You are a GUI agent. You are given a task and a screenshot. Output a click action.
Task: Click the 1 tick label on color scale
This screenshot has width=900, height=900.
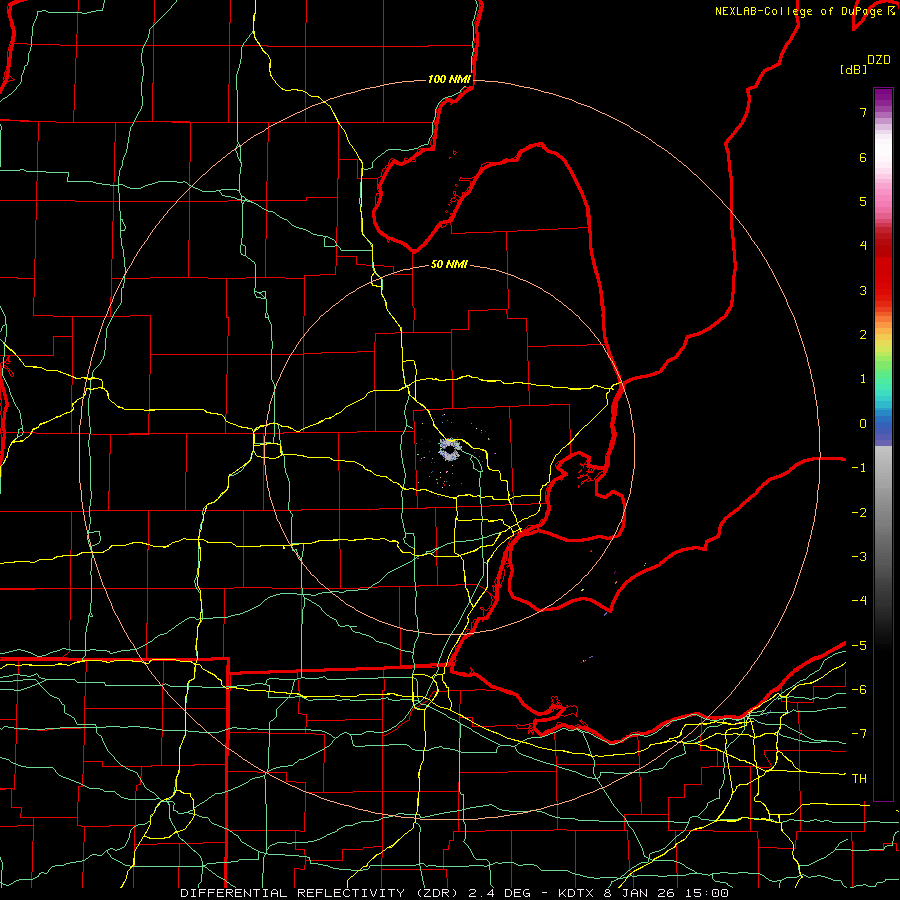(863, 379)
